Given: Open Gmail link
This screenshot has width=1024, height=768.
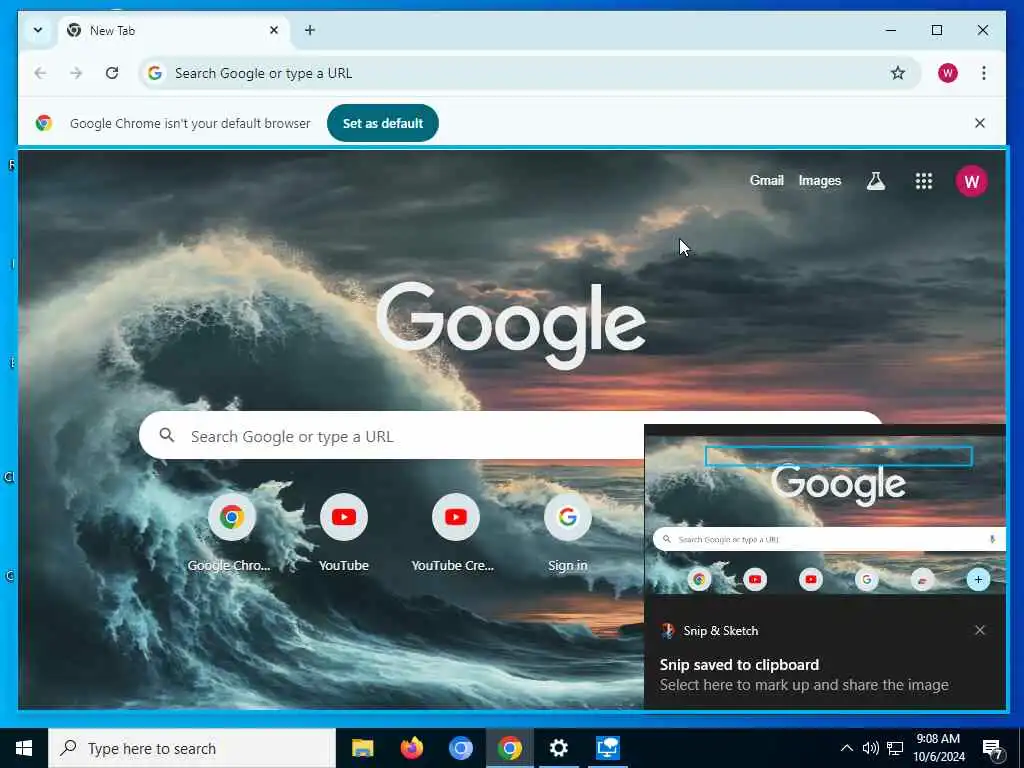Looking at the screenshot, I should click(766, 180).
